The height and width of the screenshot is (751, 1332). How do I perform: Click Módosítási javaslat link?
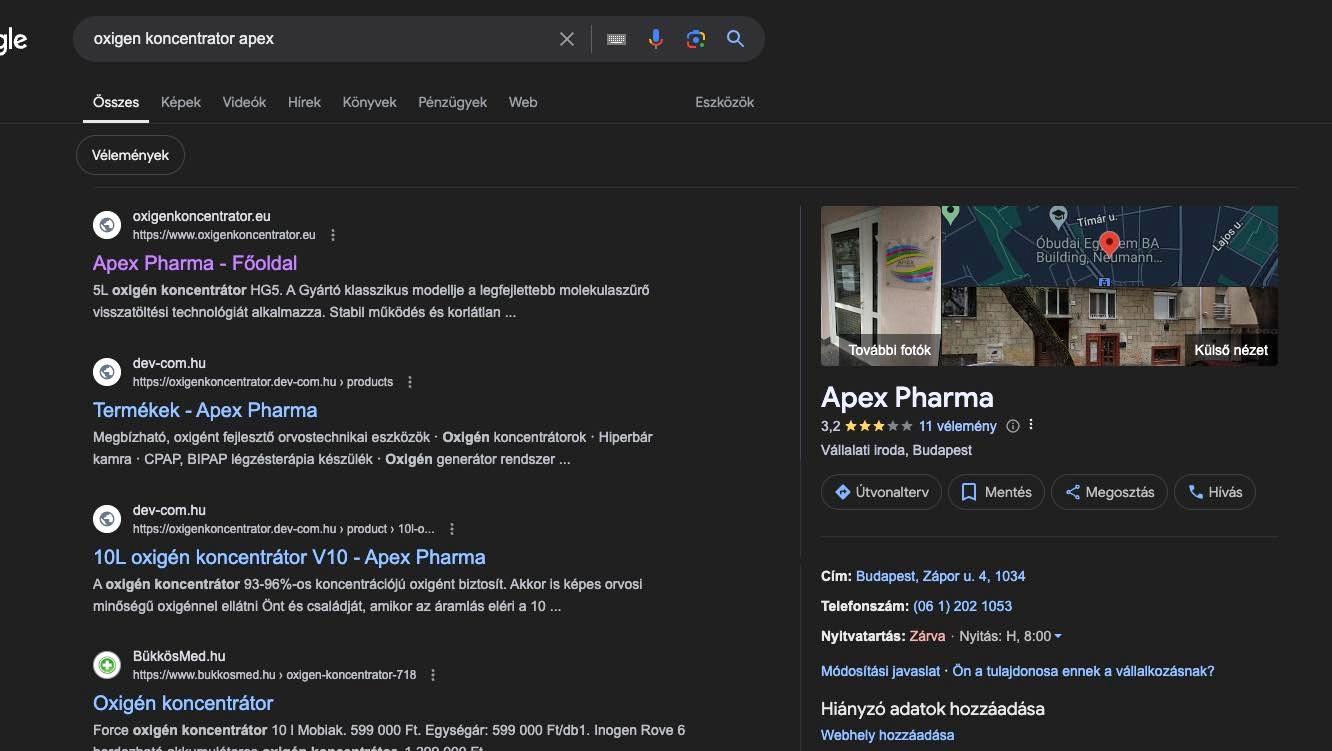pyautogui.click(x=880, y=671)
